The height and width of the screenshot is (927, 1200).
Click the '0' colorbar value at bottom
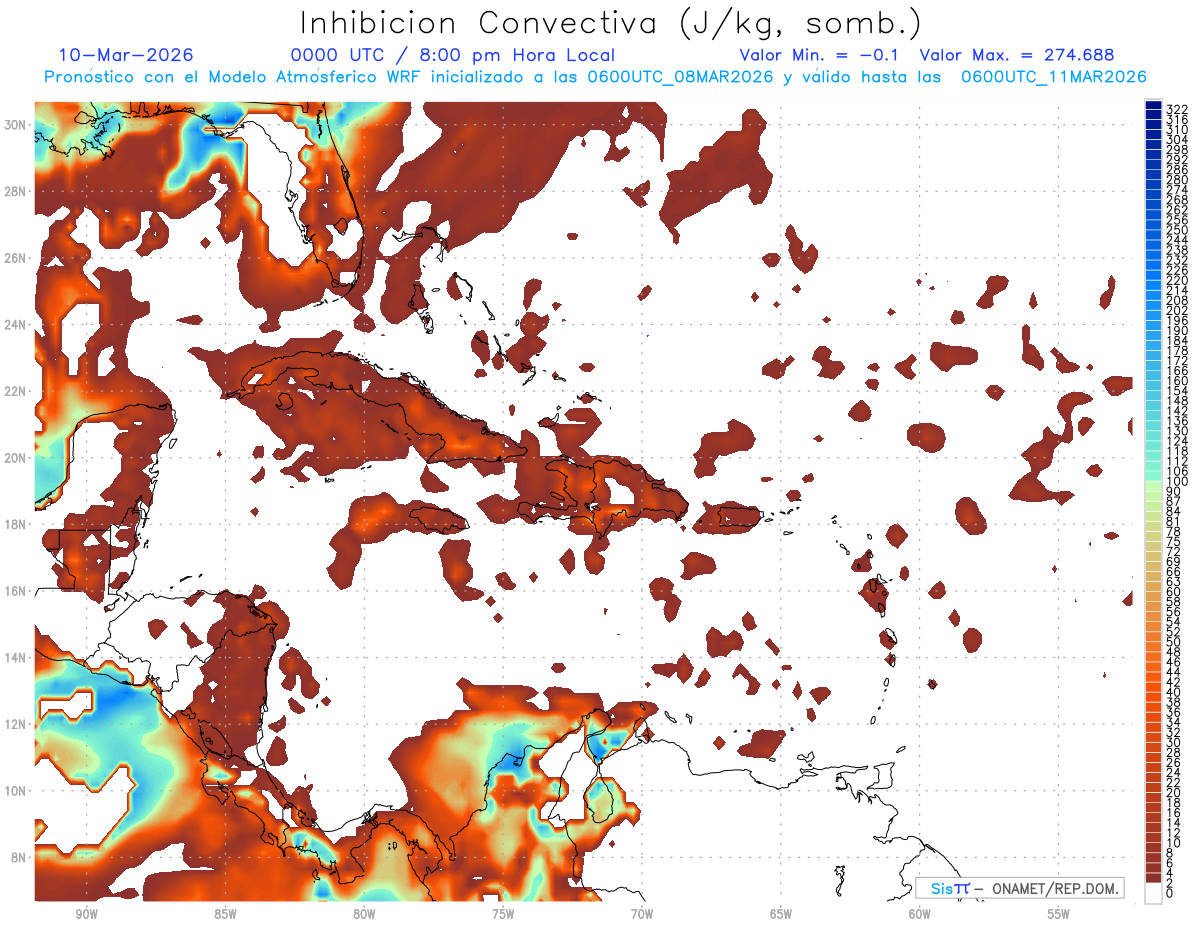coord(1169,894)
